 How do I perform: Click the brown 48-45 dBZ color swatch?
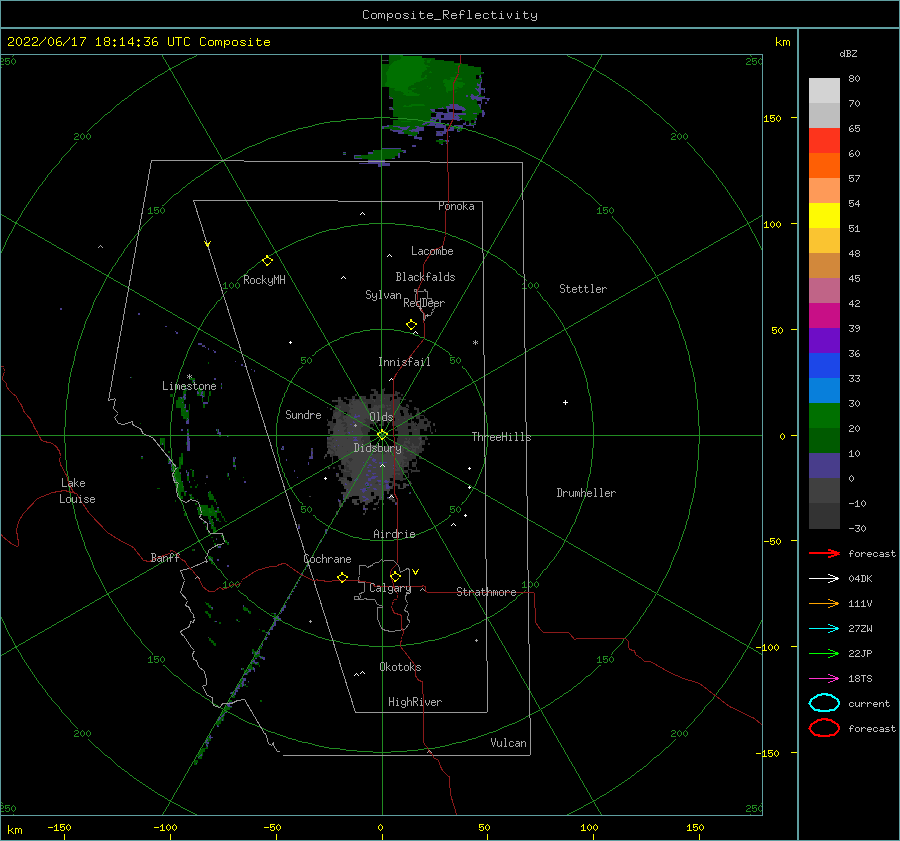(824, 266)
